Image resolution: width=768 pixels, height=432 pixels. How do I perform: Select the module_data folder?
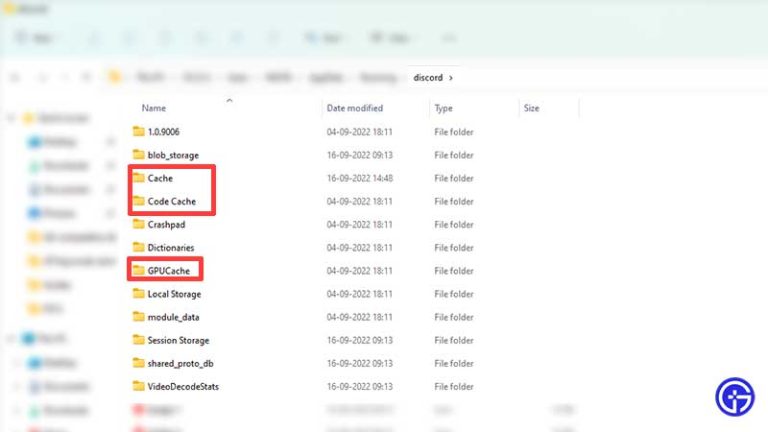coord(173,317)
